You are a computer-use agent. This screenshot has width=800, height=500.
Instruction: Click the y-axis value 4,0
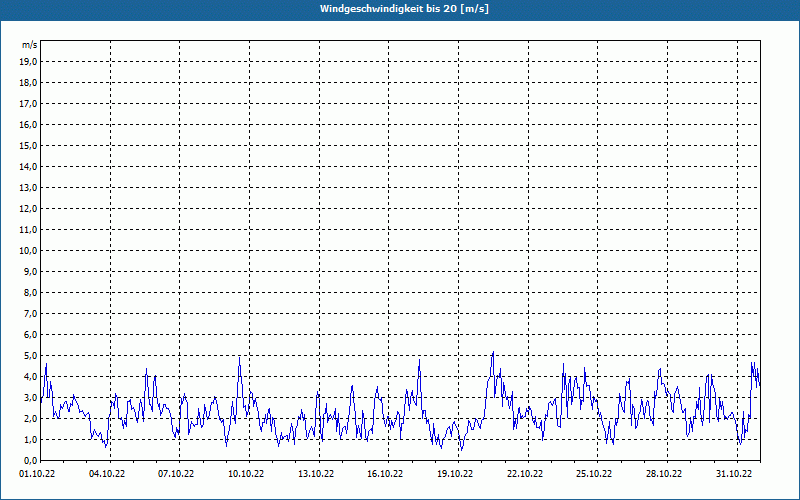tap(30, 376)
